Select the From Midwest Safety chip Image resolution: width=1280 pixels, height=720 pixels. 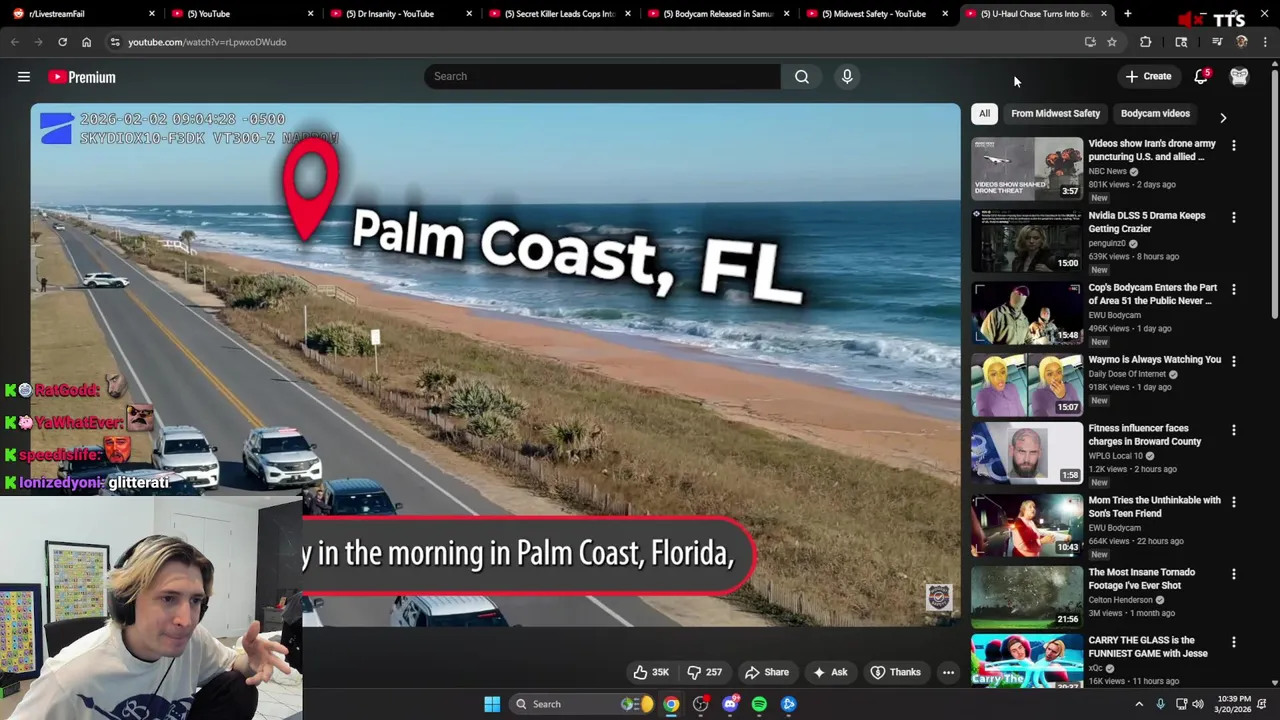[1055, 113]
